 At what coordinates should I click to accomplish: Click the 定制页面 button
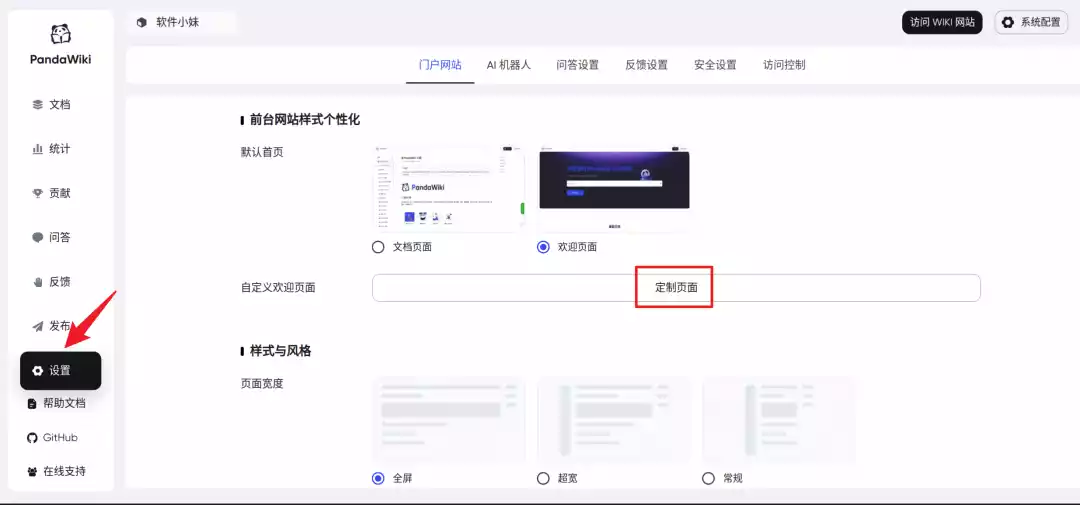[x=676, y=288]
